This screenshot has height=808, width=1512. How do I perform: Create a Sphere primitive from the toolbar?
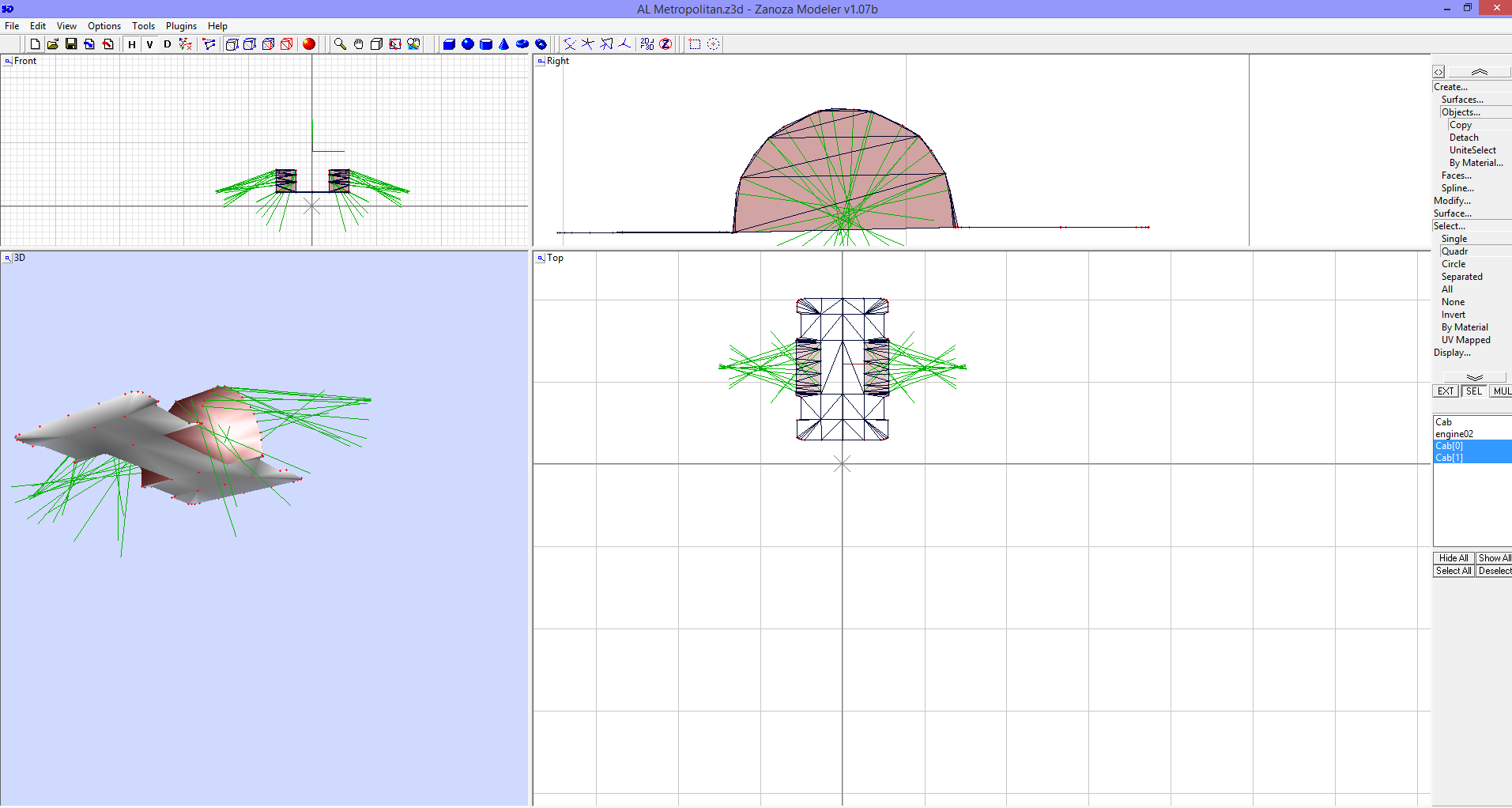466,44
